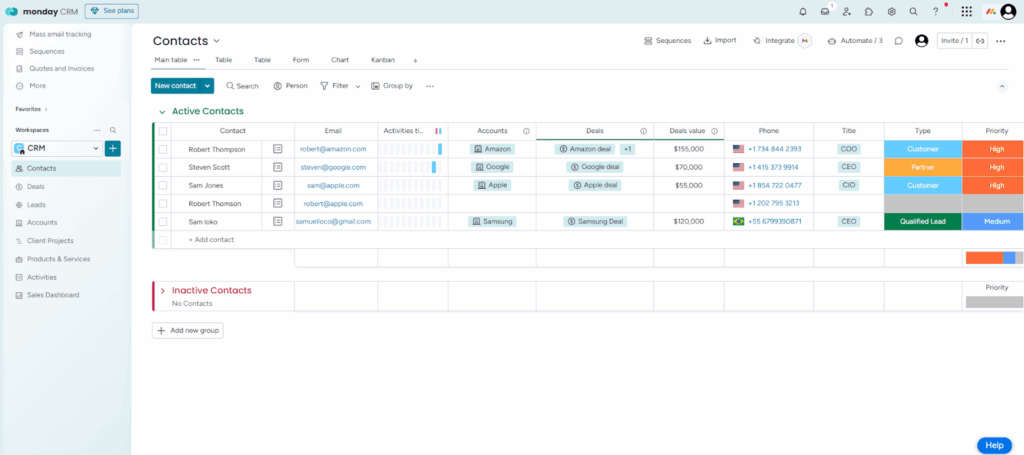Open the notifications bell icon

(802, 12)
